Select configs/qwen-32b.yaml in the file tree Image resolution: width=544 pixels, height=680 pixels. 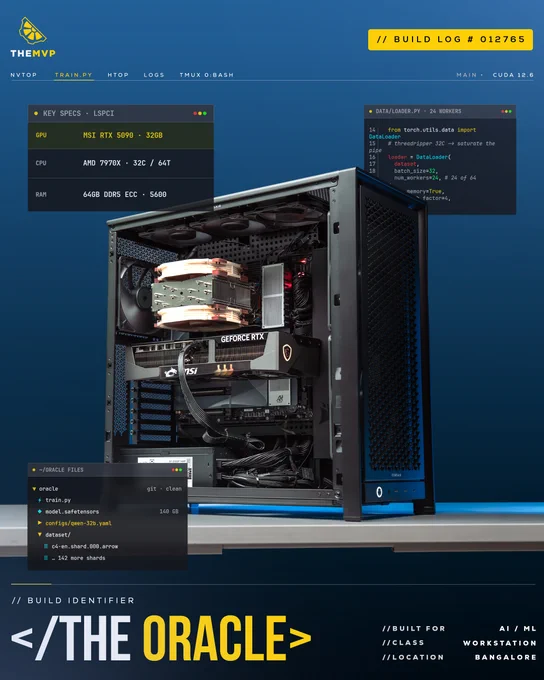pyautogui.click(x=78, y=523)
